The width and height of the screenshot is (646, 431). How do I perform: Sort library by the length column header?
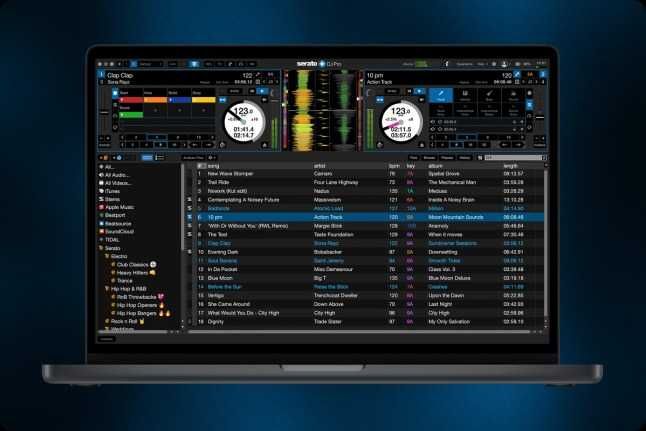(x=510, y=166)
